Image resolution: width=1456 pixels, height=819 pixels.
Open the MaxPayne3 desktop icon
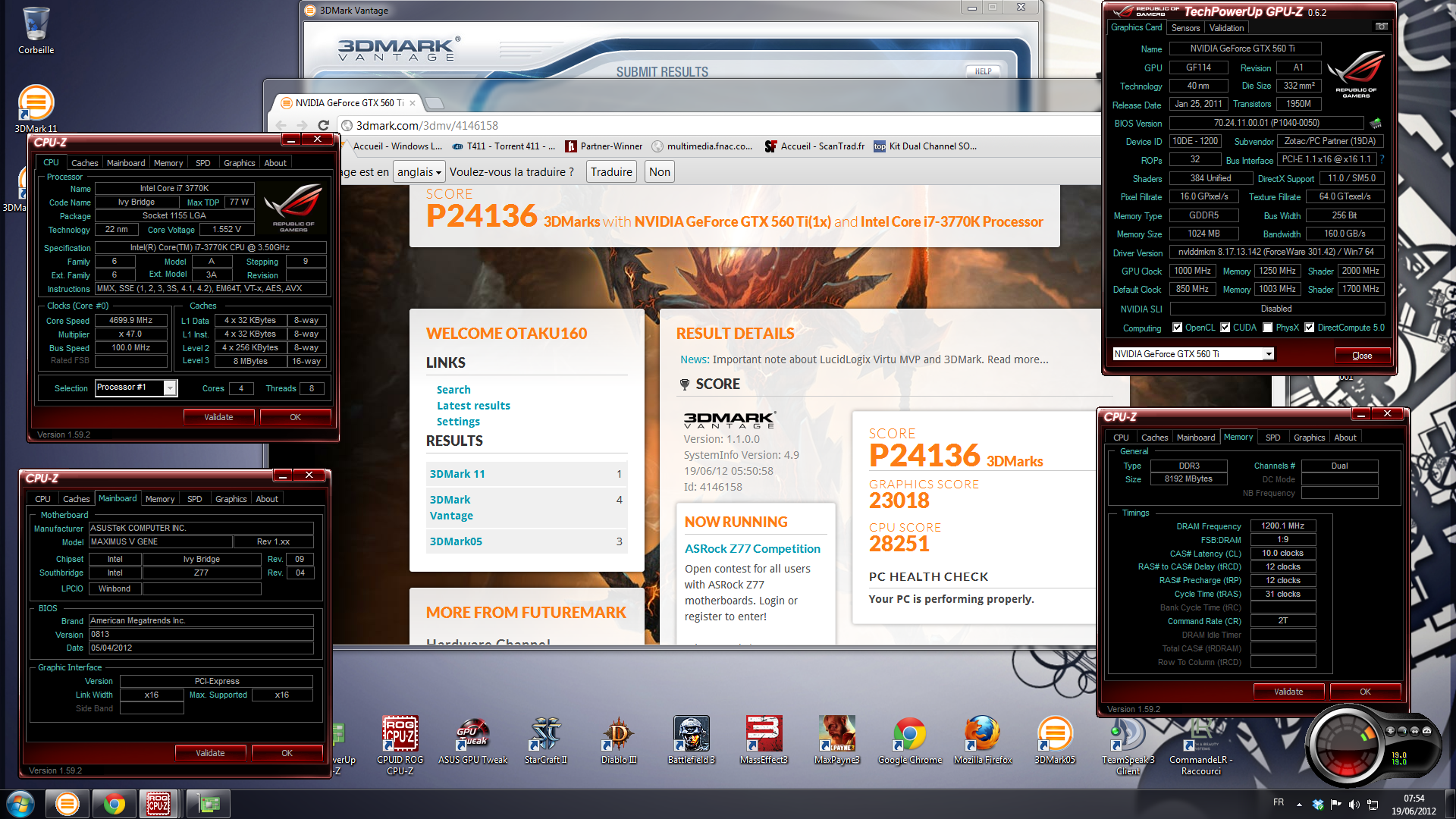[x=836, y=740]
